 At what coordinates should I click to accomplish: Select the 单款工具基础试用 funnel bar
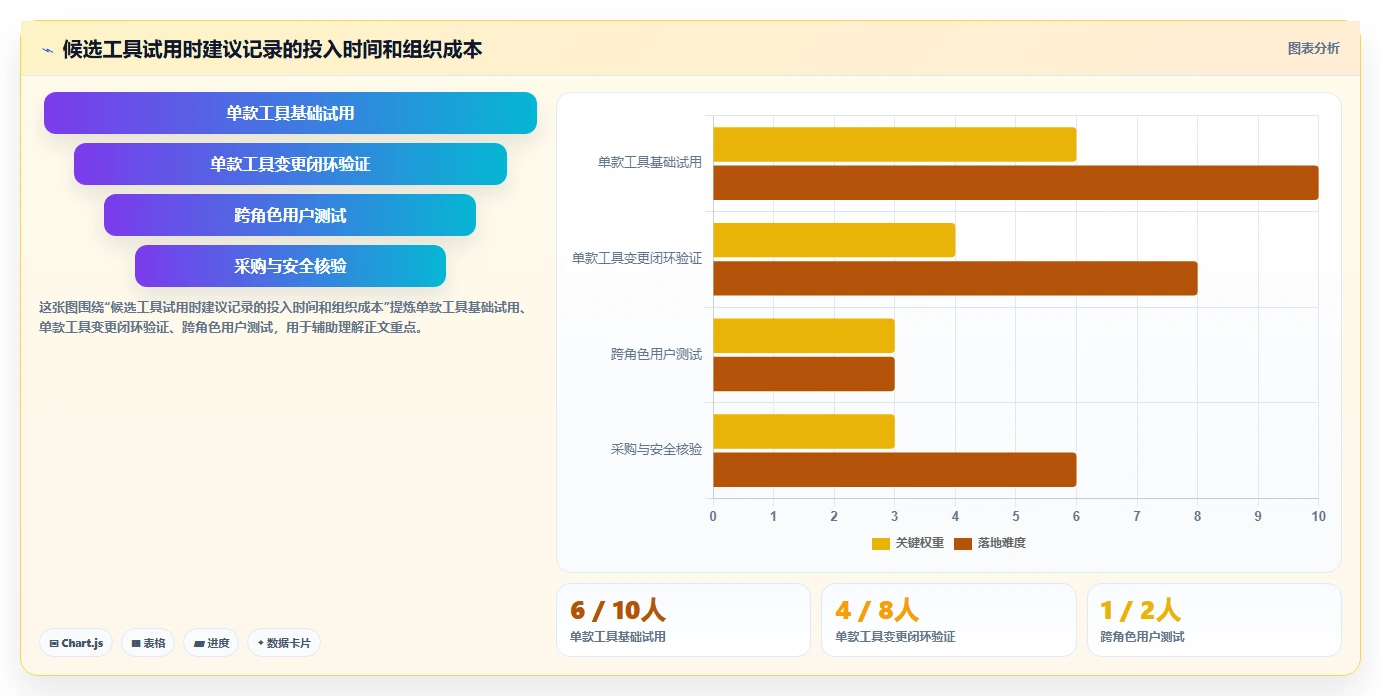tap(290, 113)
